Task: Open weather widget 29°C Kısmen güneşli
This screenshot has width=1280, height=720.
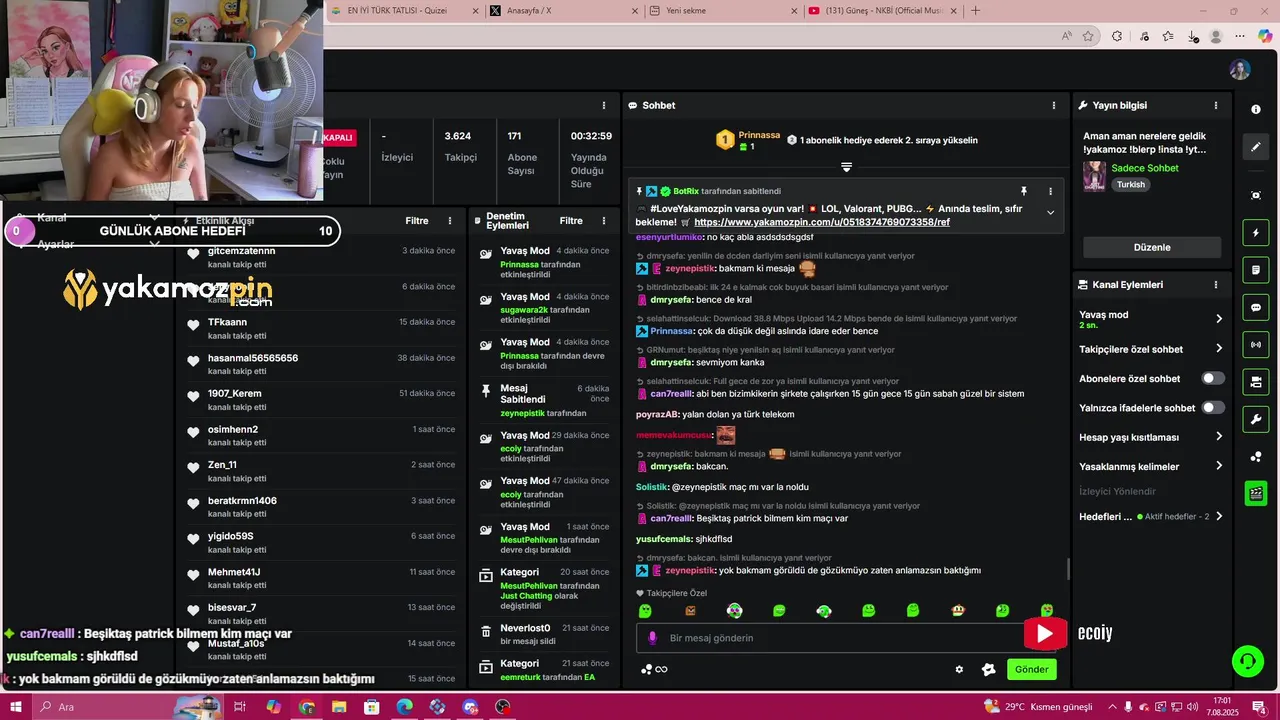Action: (1036, 707)
